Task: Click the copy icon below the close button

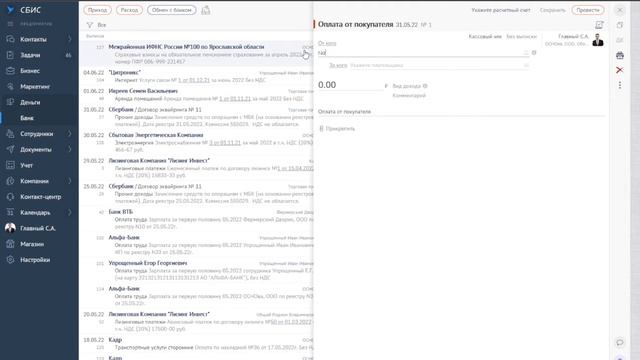Action: pyautogui.click(x=620, y=25)
